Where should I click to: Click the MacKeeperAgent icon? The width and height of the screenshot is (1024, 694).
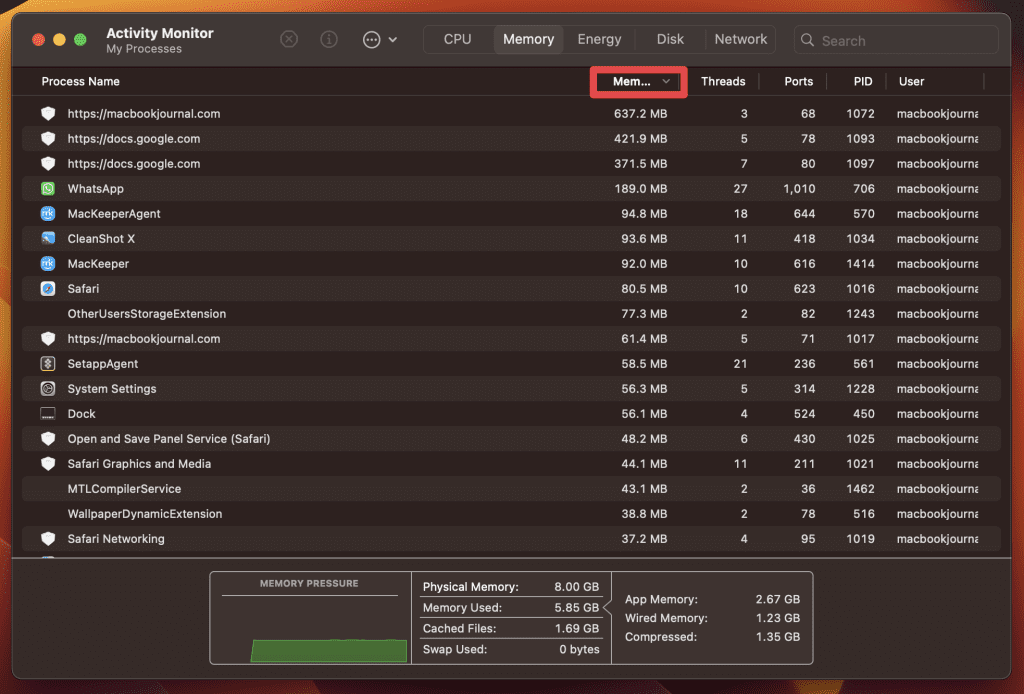point(48,214)
